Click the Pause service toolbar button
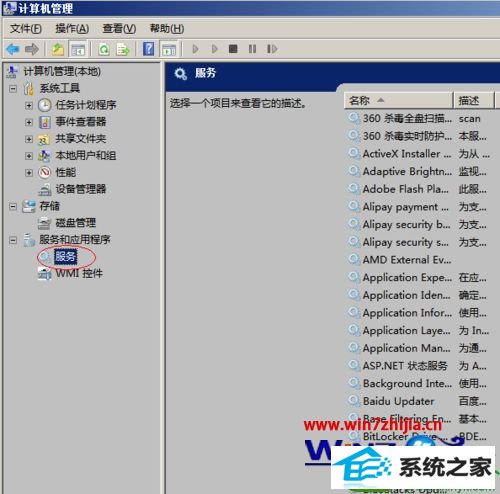 (x=252, y=49)
